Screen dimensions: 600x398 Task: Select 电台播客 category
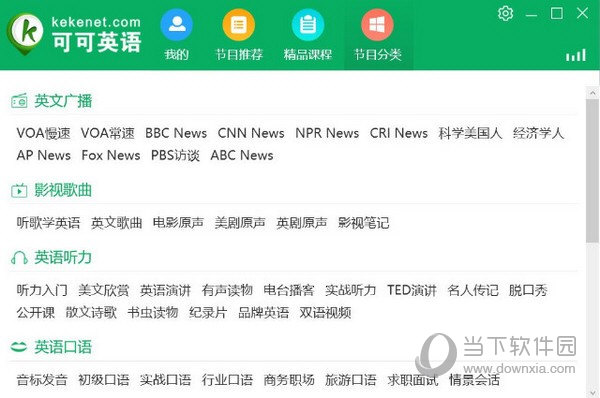(x=289, y=290)
